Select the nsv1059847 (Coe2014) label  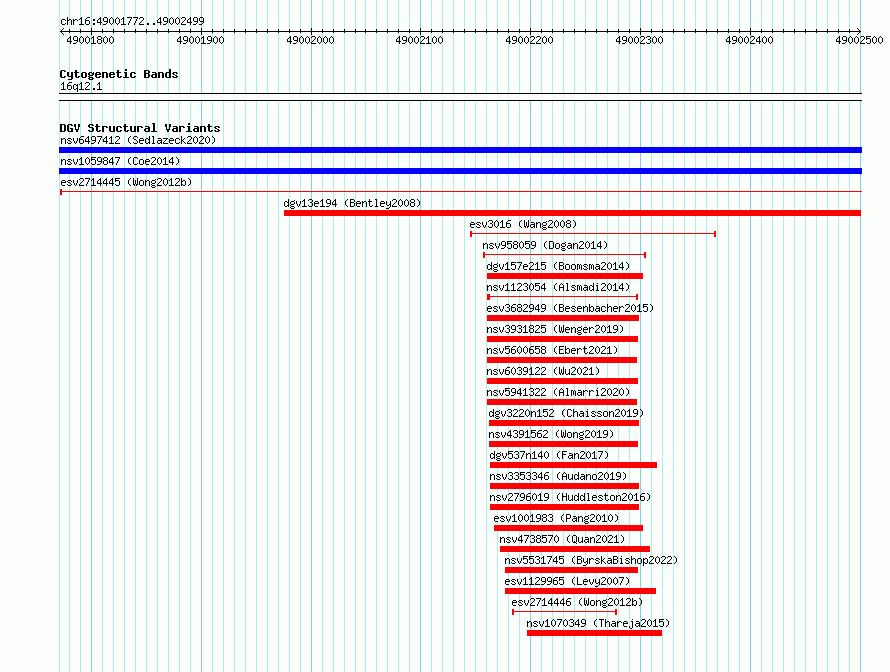coord(120,161)
